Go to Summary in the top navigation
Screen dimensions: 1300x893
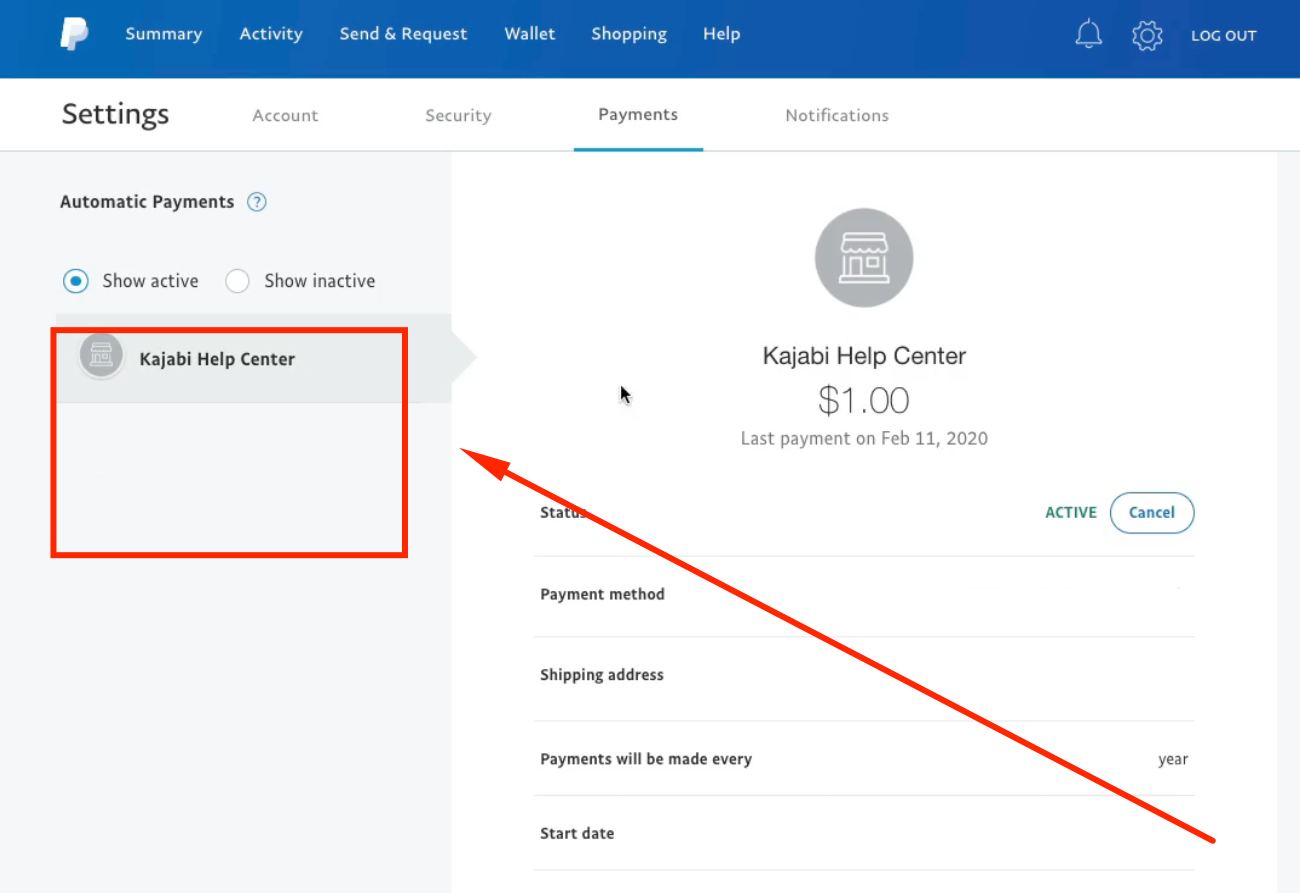click(x=163, y=34)
